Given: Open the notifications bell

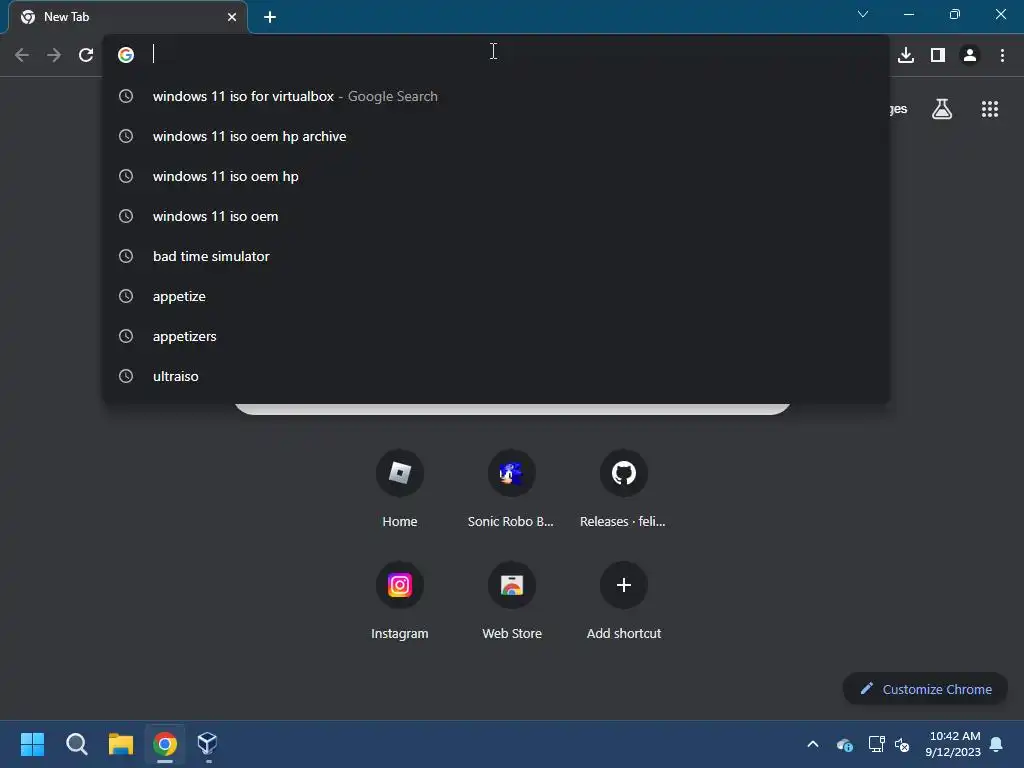Looking at the screenshot, I should point(996,744).
